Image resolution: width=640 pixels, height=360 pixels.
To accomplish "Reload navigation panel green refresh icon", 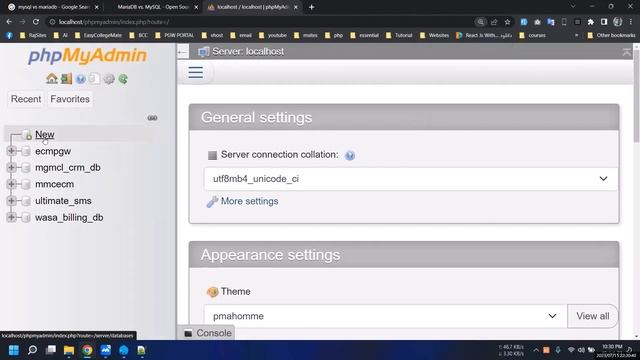I will coord(123,79).
